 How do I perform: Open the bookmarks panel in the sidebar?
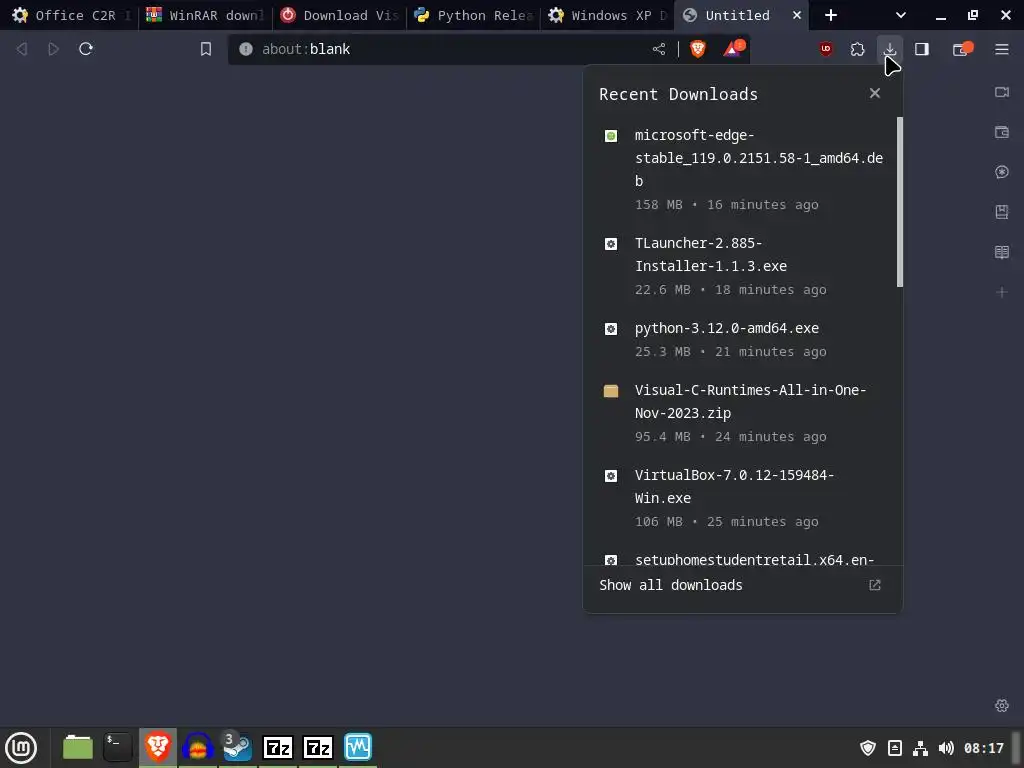point(1002,212)
